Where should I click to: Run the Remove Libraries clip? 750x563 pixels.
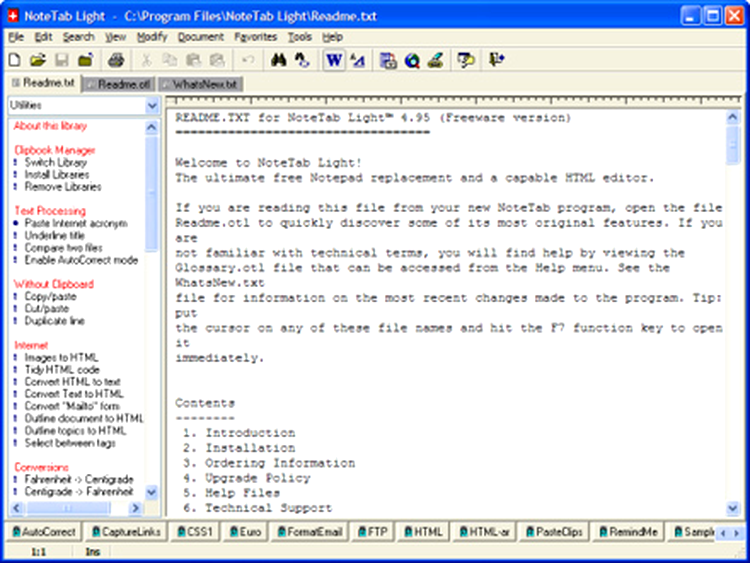click(x=63, y=187)
